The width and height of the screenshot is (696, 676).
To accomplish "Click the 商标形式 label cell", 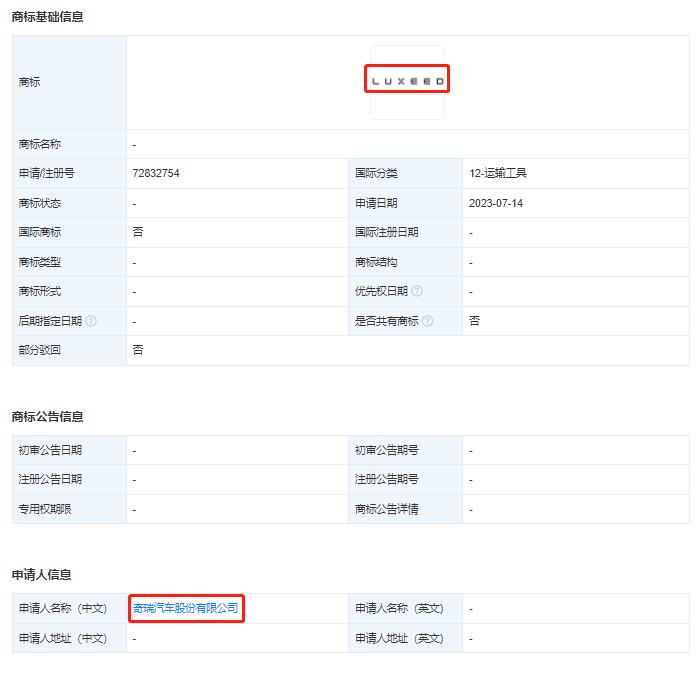I will 69,291.
